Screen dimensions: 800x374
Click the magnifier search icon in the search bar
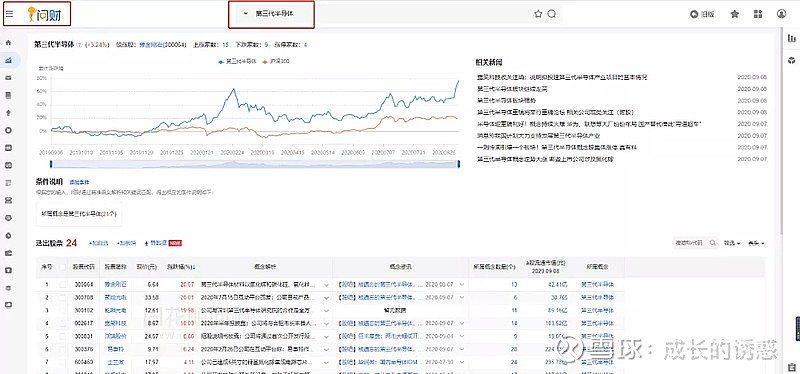[552, 14]
